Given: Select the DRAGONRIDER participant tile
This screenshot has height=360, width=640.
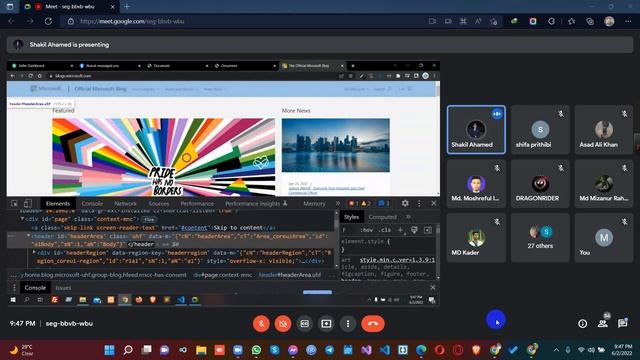Looking at the screenshot, I should tap(540, 184).
